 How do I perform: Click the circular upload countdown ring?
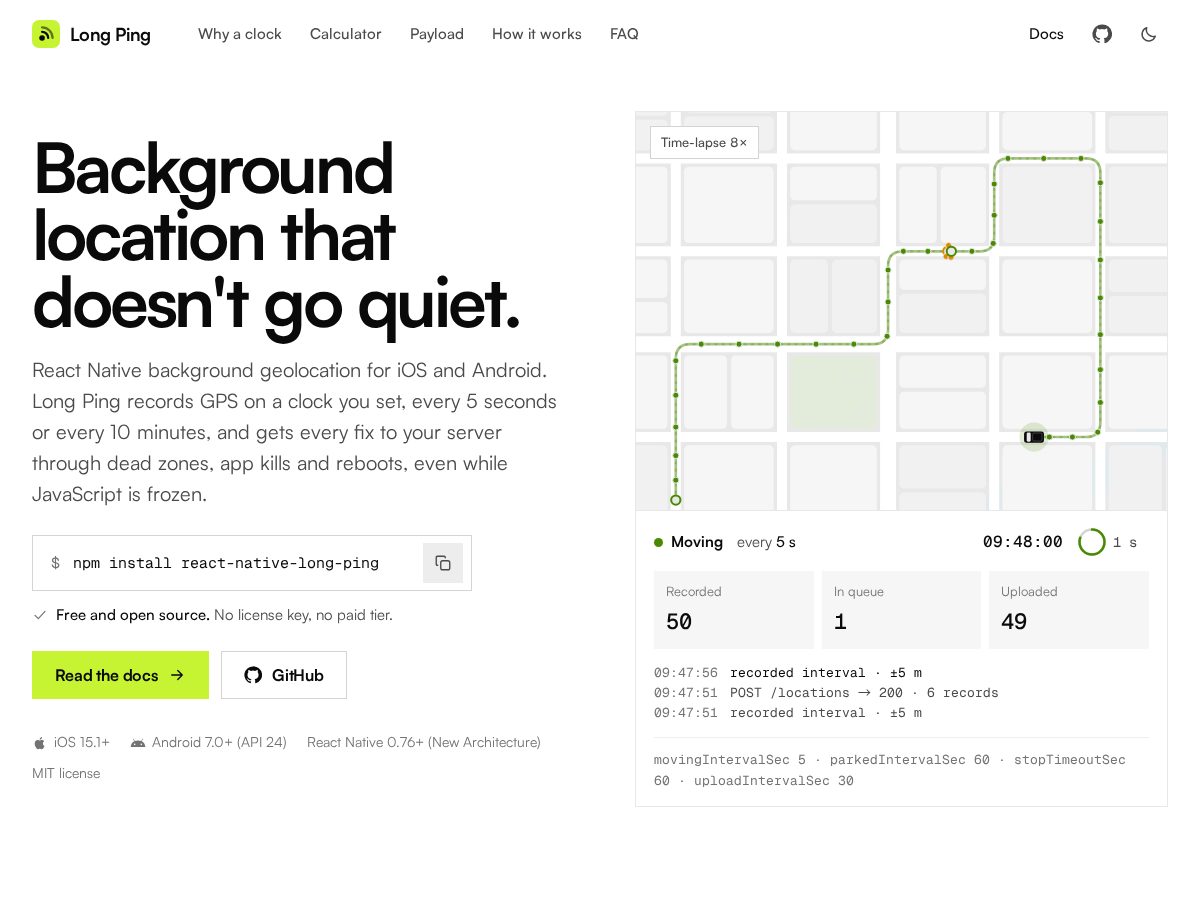pos(1092,542)
